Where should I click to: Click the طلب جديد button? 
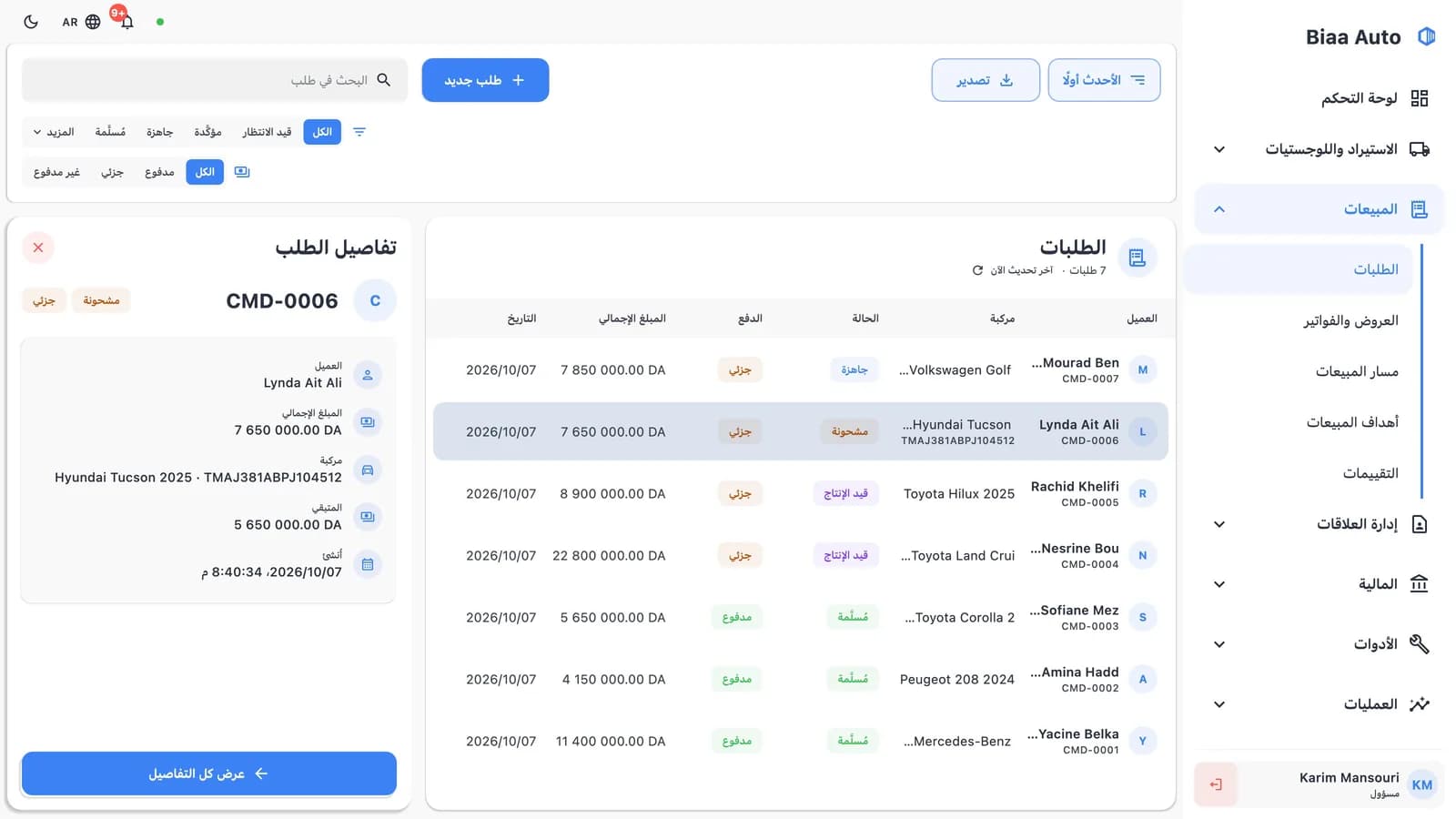point(485,80)
